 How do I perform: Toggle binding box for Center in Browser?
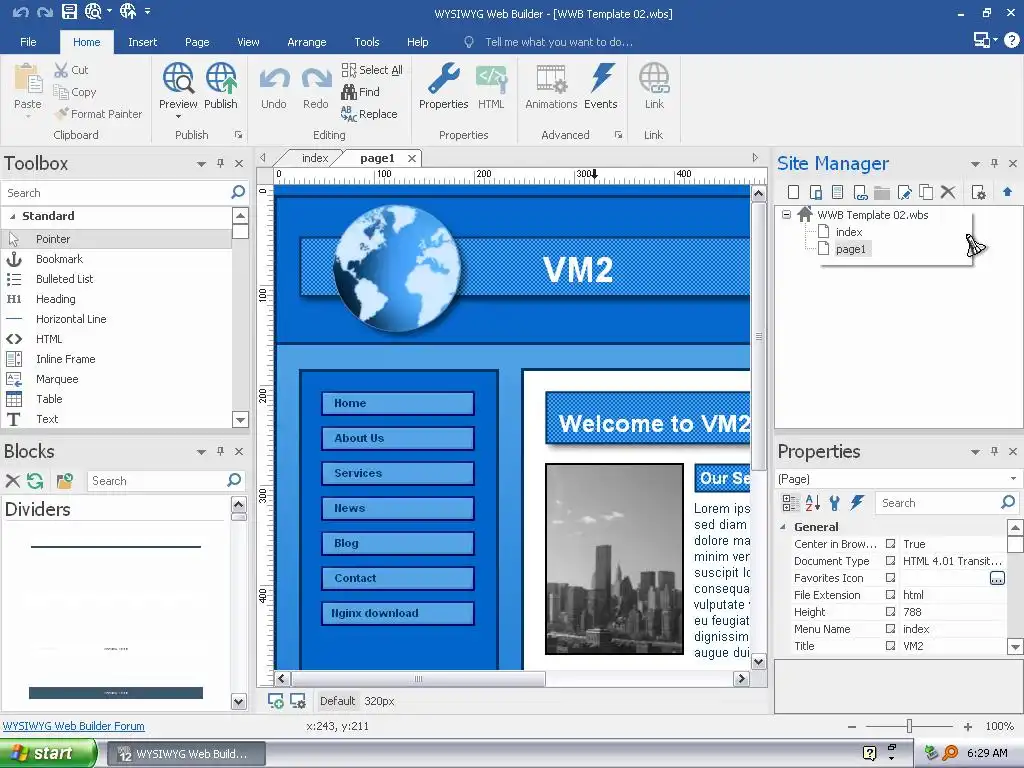[x=890, y=543]
